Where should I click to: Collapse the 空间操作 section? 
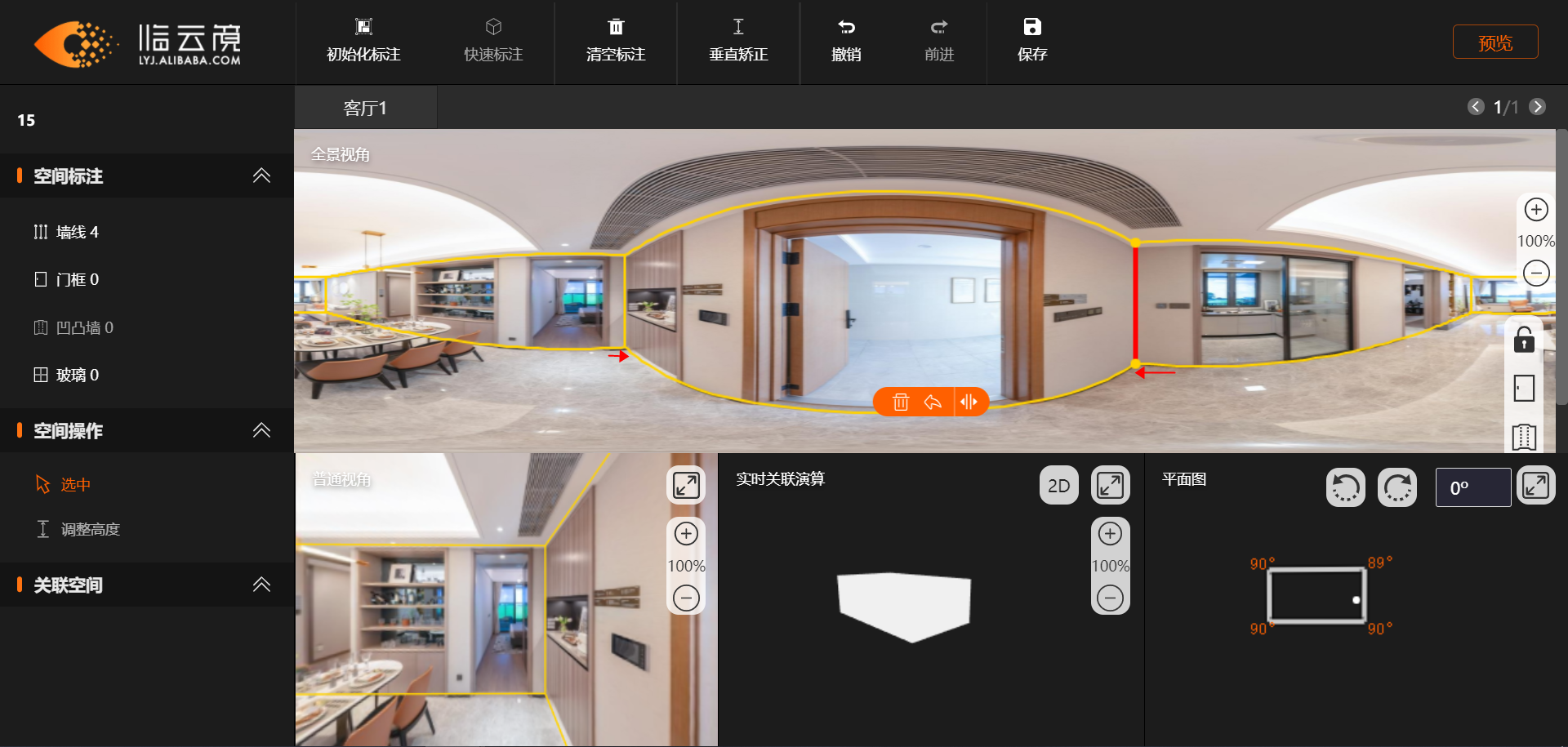pos(261,430)
